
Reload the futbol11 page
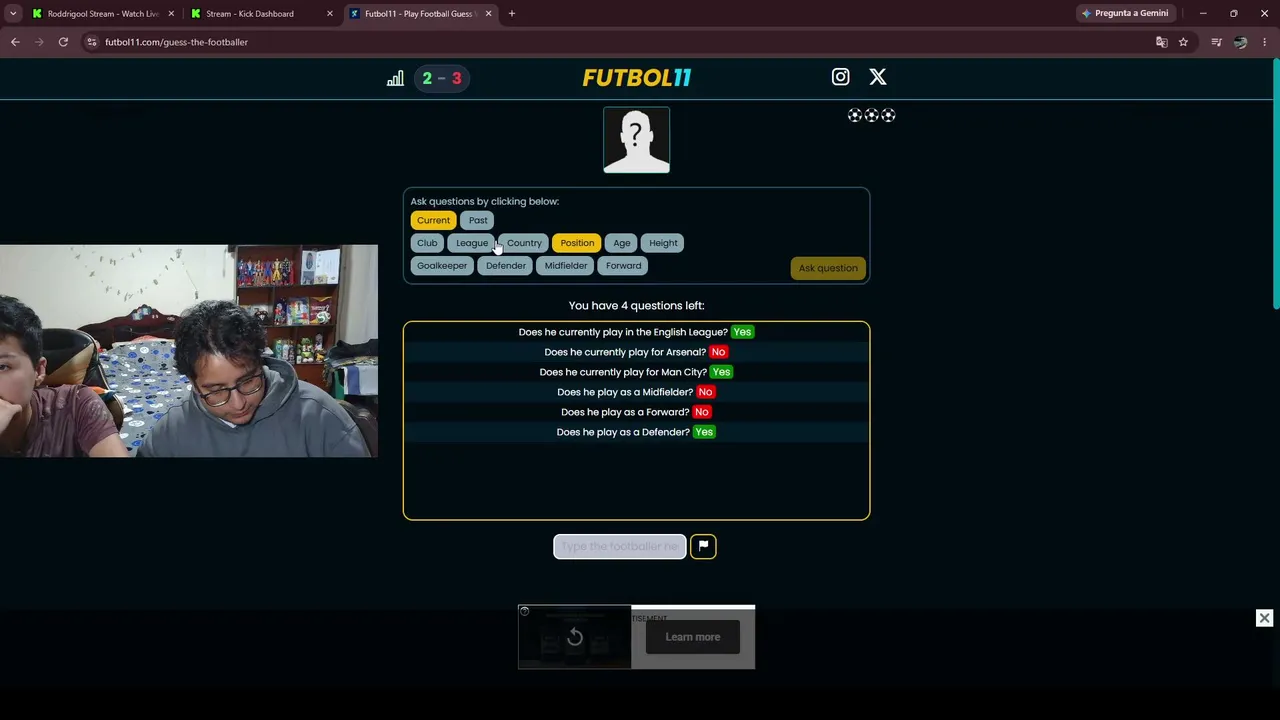63,42
